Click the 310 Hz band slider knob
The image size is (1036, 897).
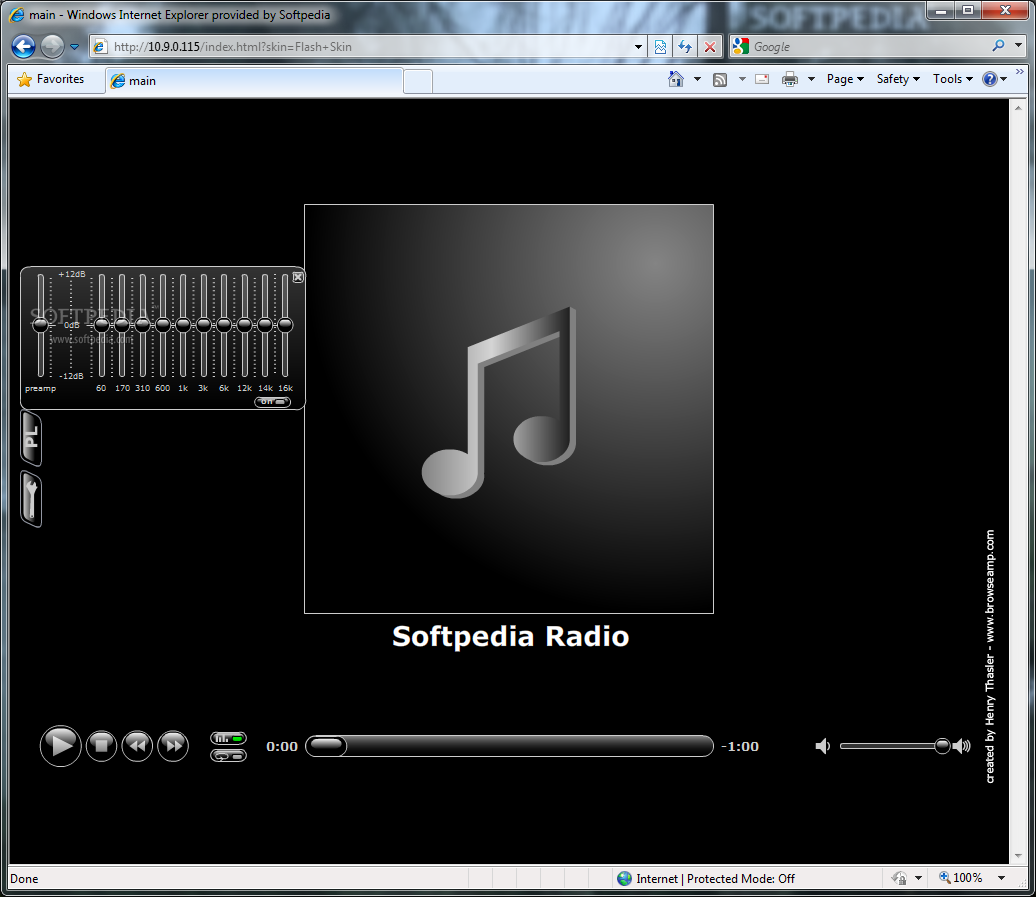(143, 324)
